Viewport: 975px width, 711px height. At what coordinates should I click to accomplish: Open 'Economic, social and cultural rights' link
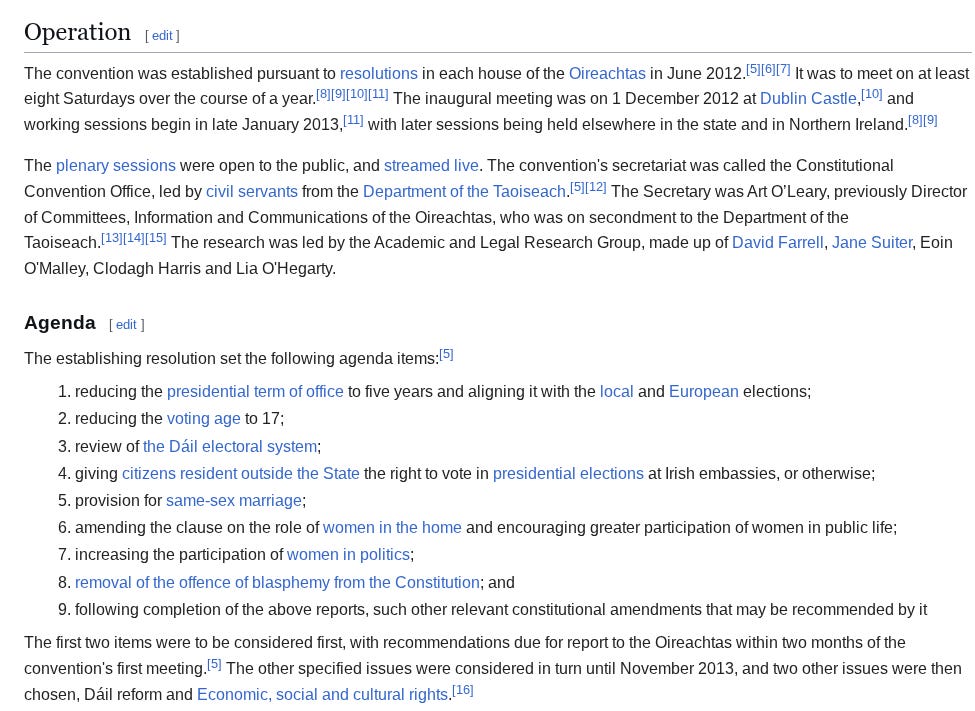click(x=322, y=695)
